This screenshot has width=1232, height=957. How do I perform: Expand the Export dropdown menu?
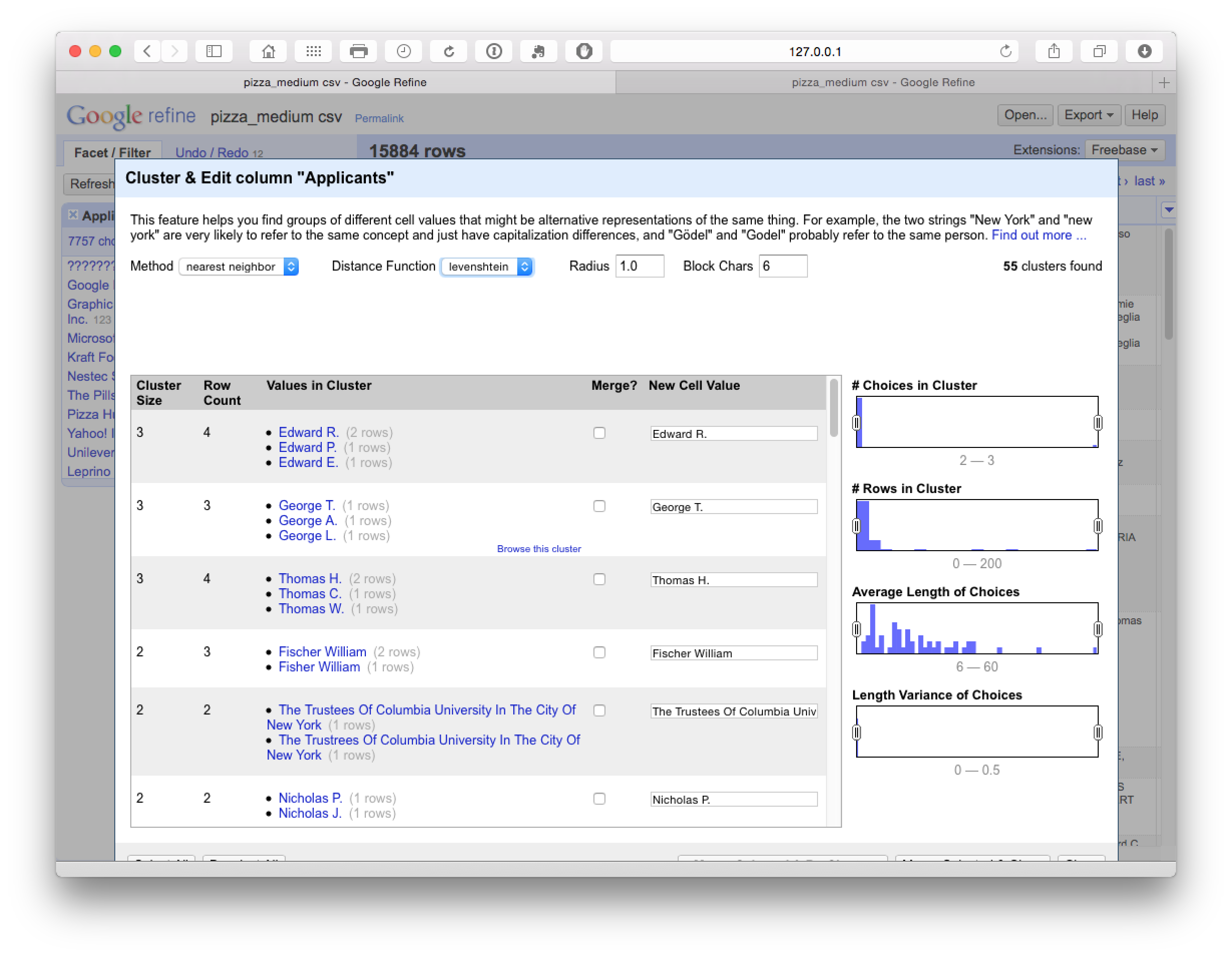[1088, 115]
